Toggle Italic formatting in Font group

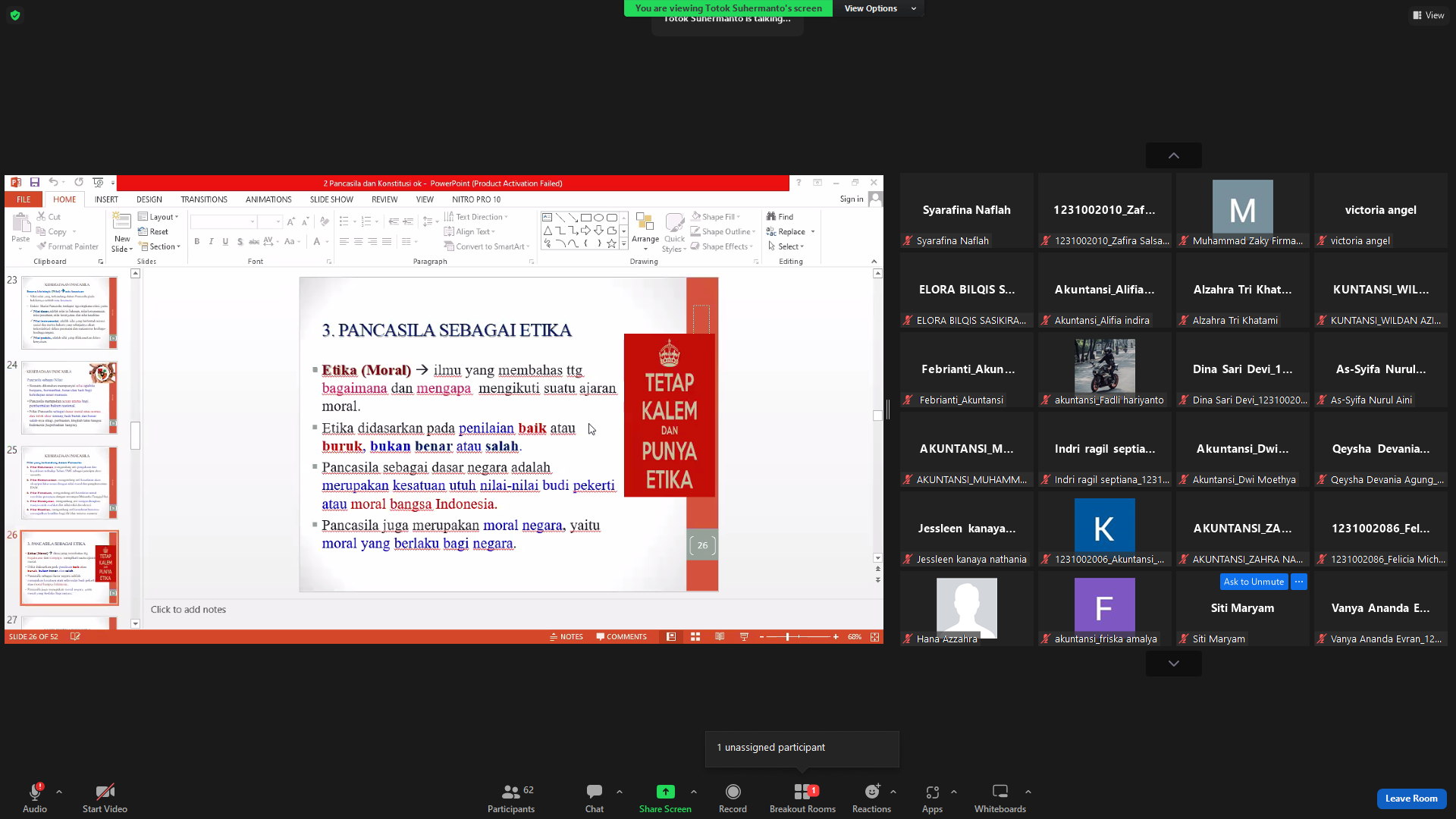click(x=211, y=242)
